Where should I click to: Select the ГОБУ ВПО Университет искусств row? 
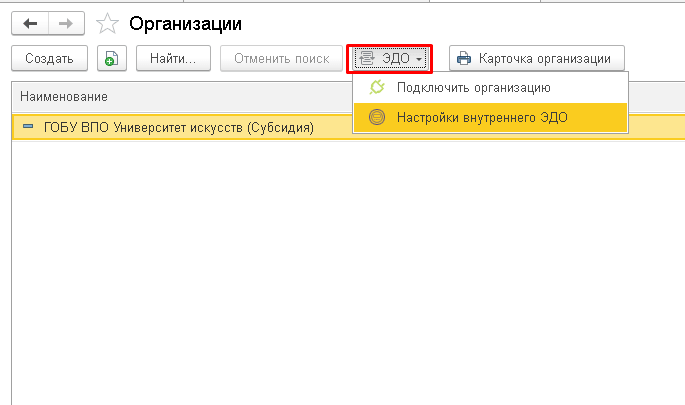179,127
